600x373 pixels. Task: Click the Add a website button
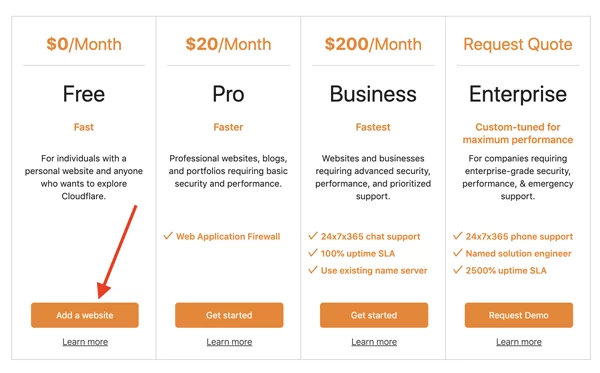[85, 315]
